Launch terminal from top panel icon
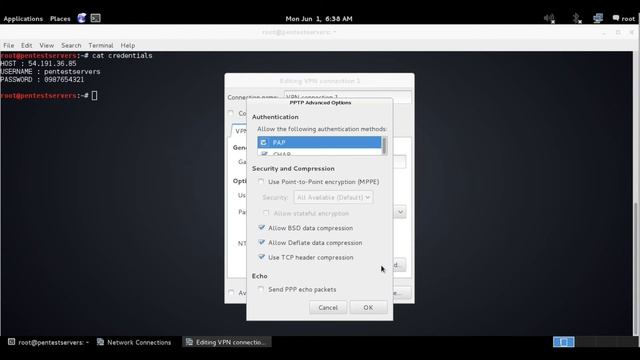The image size is (640, 360). click(96, 18)
